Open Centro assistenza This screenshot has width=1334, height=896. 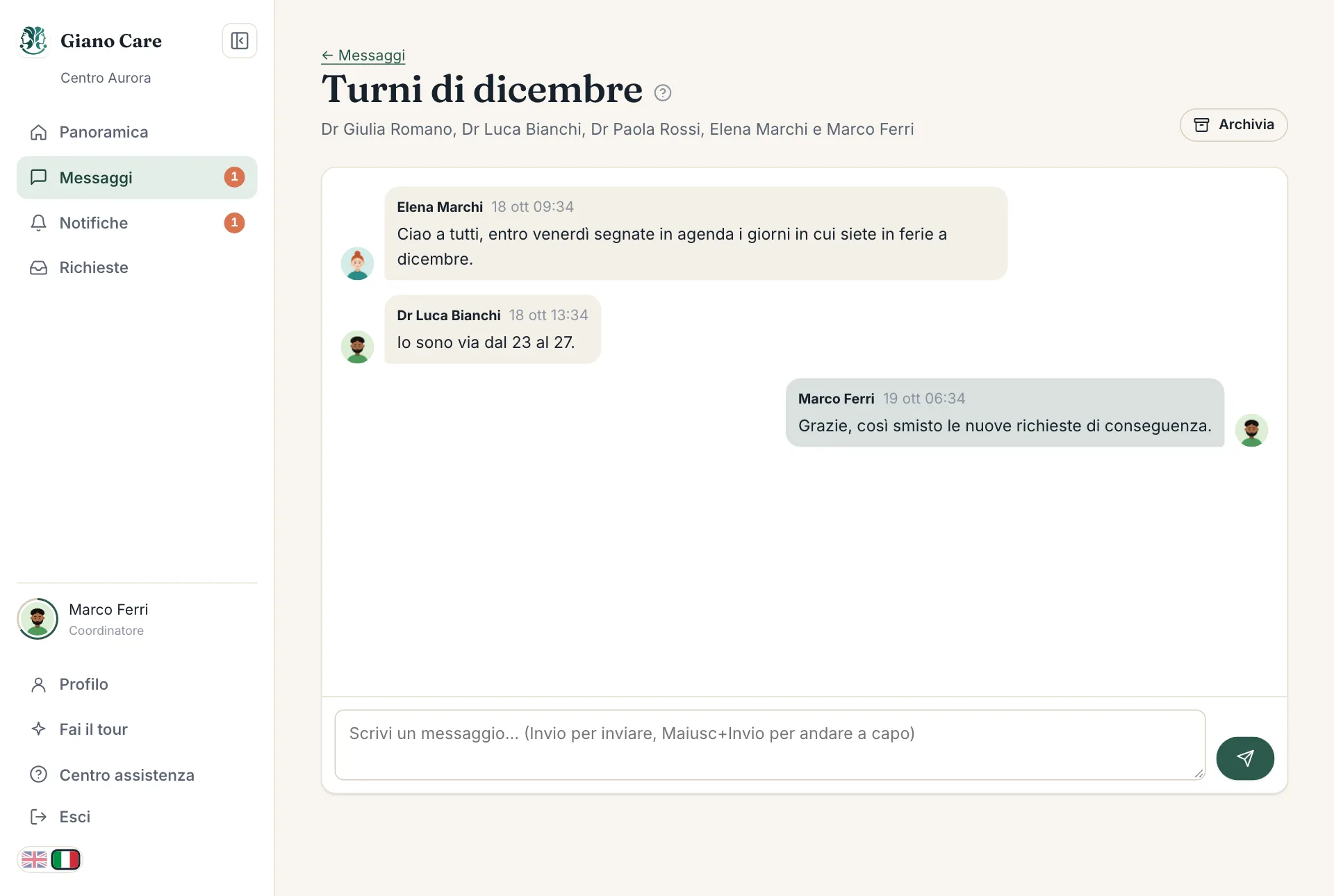pos(137,775)
